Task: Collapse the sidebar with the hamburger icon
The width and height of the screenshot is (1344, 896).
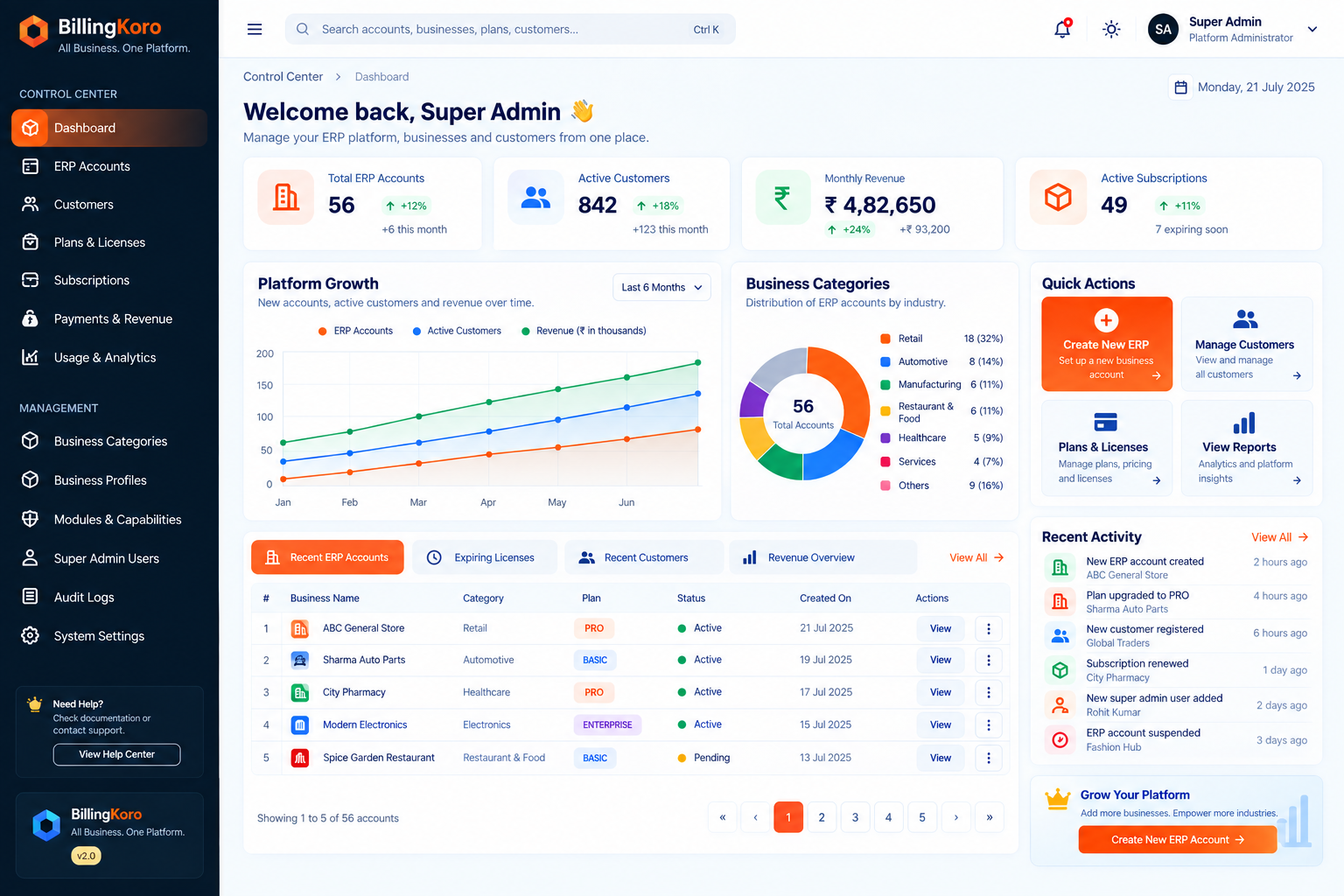Action: click(255, 29)
